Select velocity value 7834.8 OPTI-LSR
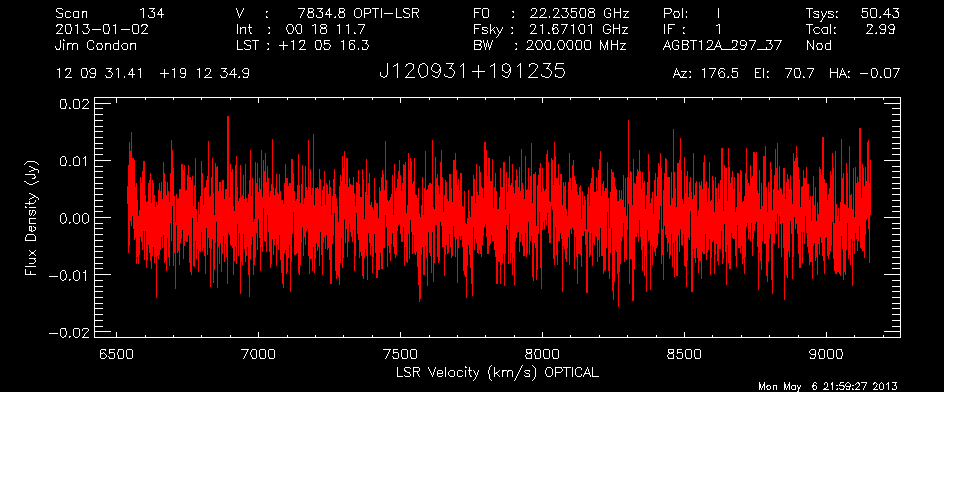This screenshot has width=962, height=490. click(358, 13)
